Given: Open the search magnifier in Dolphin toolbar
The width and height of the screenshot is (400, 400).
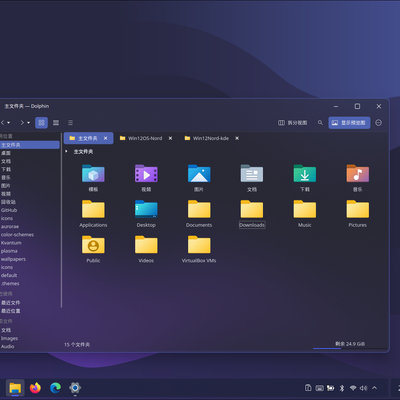Looking at the screenshot, I should (320, 123).
